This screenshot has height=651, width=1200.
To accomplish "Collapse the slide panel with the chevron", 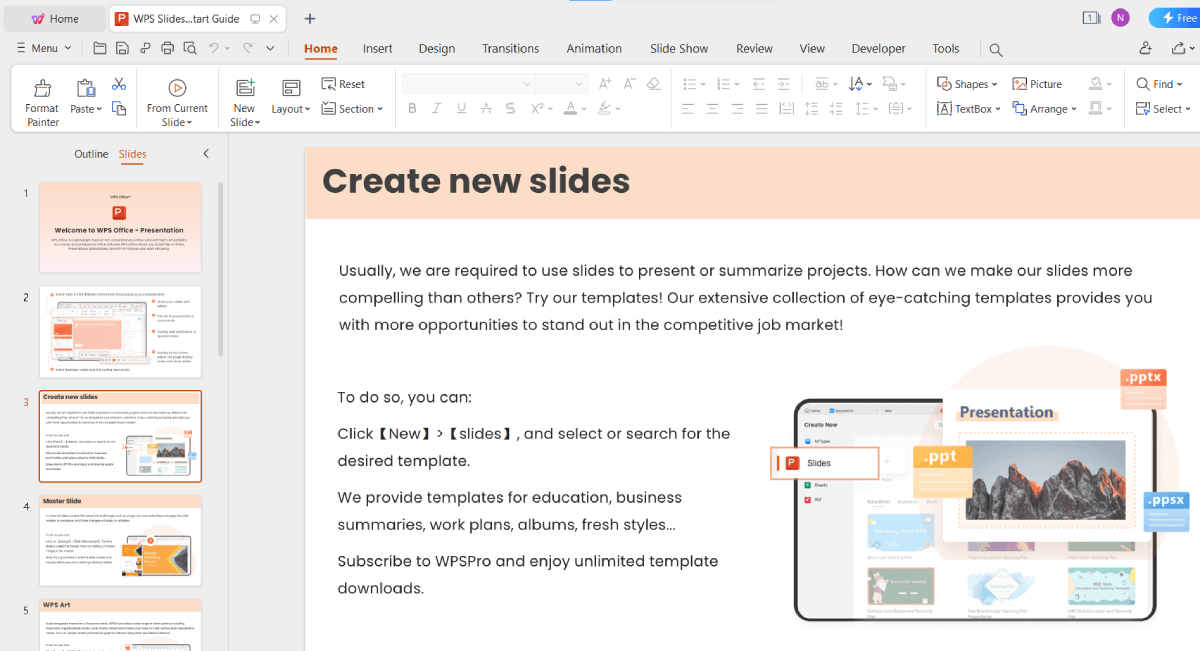I will [206, 154].
